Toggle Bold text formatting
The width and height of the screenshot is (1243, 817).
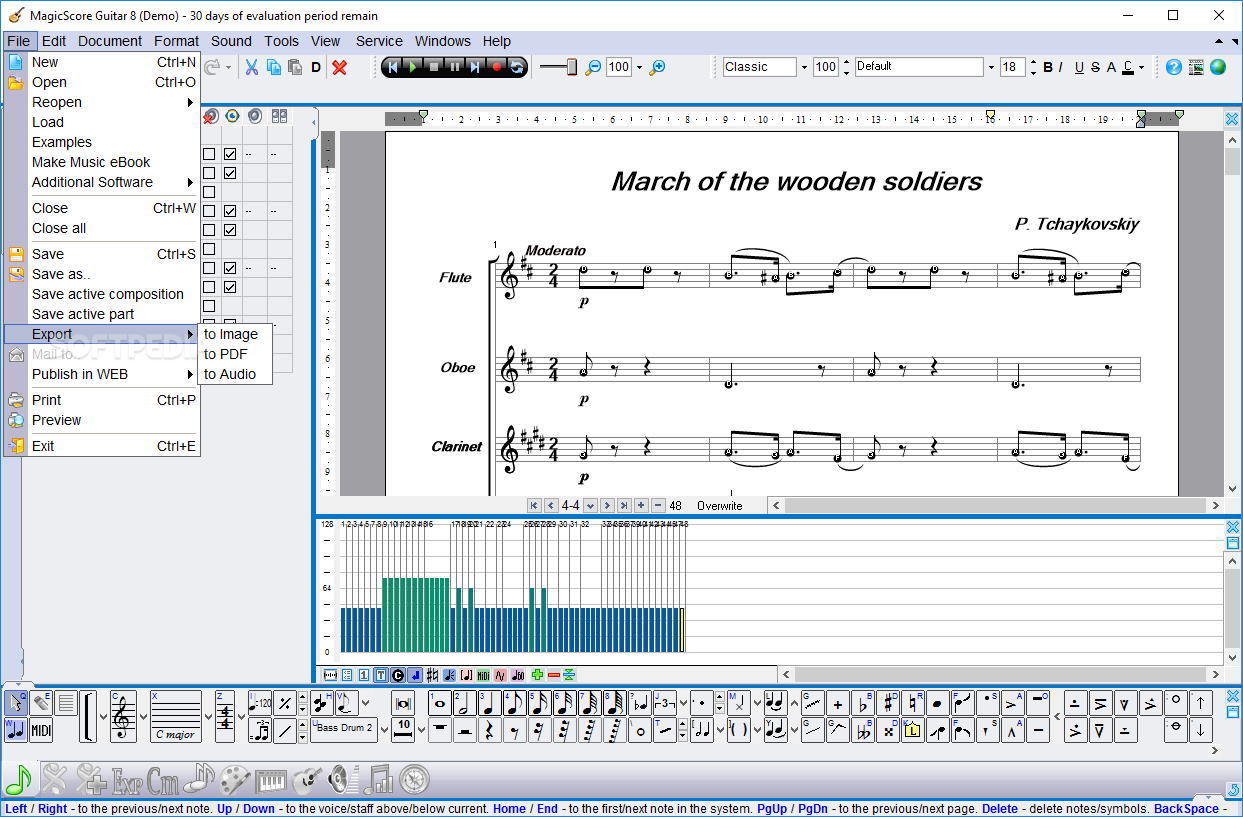click(x=1048, y=67)
